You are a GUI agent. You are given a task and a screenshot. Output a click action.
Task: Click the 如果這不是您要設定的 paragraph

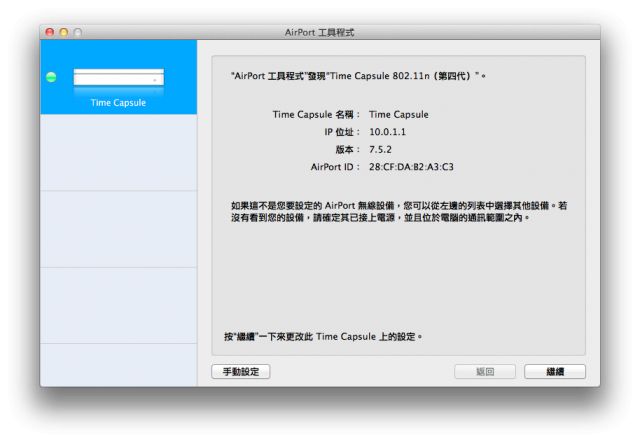point(399,211)
